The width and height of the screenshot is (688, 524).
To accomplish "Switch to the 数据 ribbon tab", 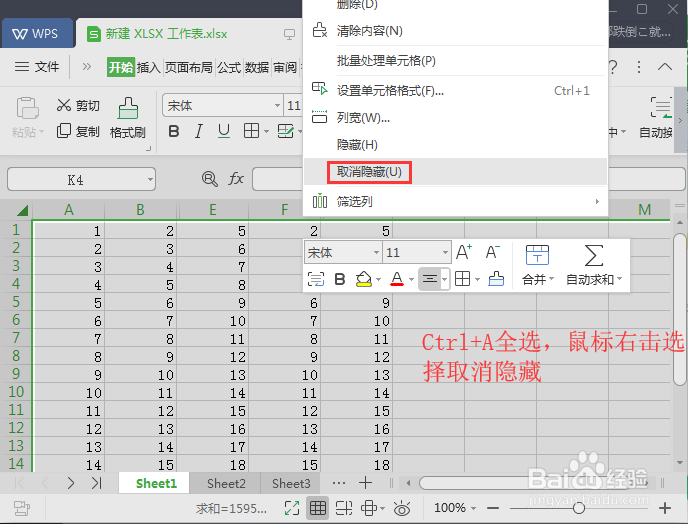I will point(257,68).
